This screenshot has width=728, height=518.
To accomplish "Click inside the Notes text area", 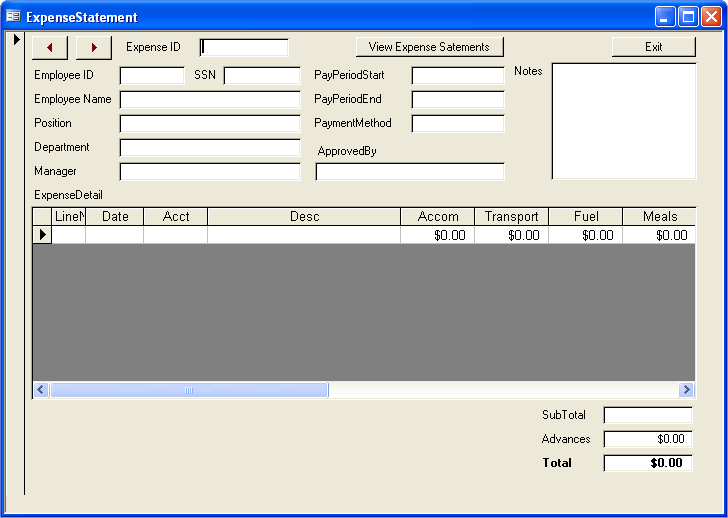I will (x=623, y=121).
